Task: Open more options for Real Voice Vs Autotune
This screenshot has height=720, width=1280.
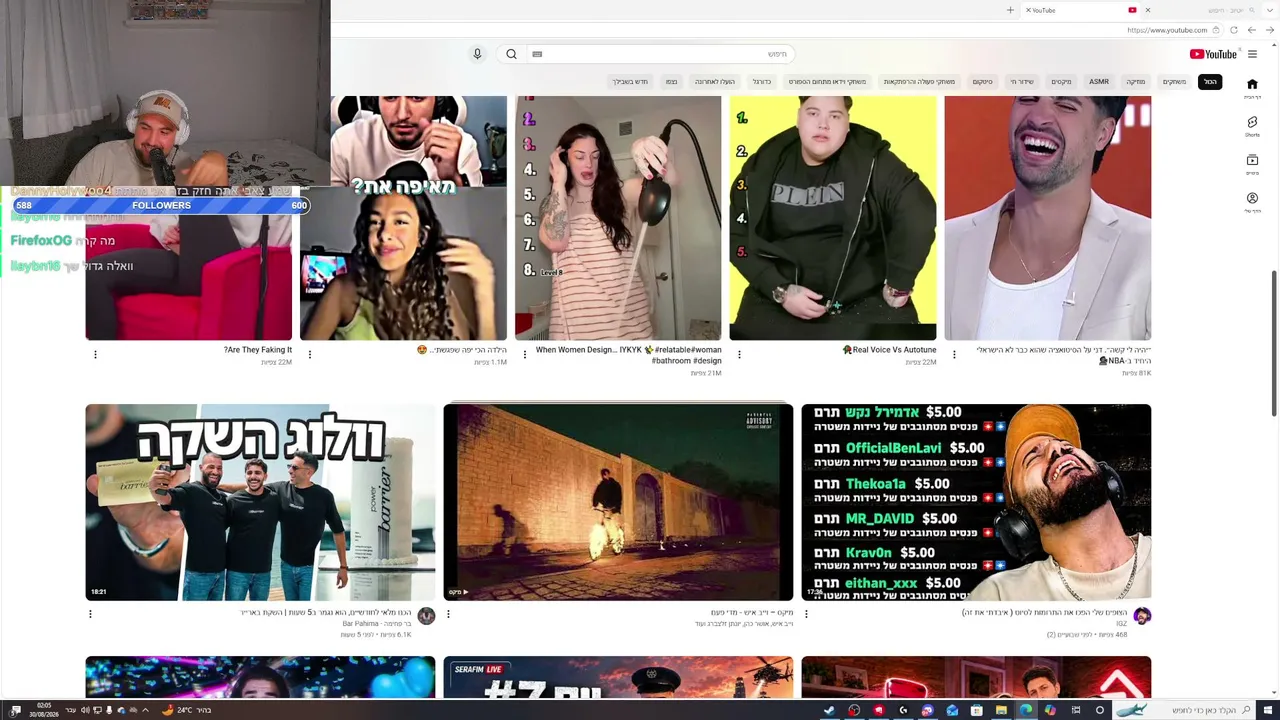Action: pos(739,354)
